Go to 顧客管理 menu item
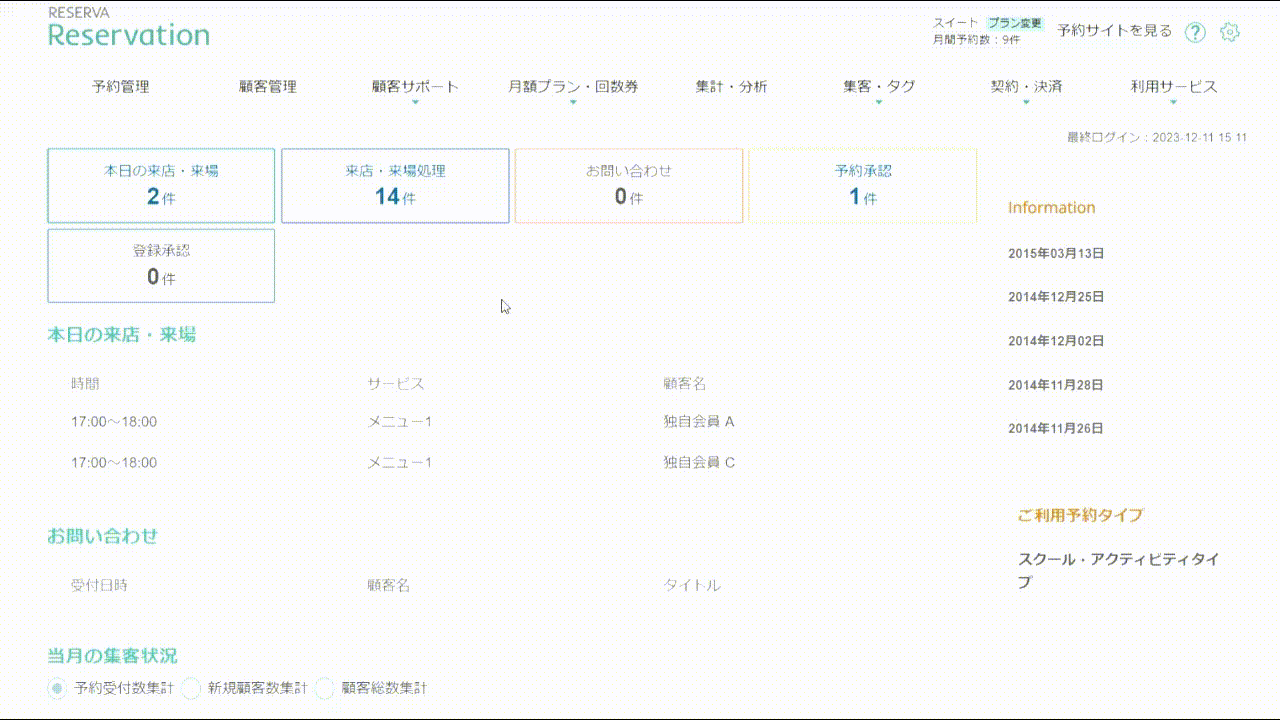1280x720 pixels. [x=268, y=87]
